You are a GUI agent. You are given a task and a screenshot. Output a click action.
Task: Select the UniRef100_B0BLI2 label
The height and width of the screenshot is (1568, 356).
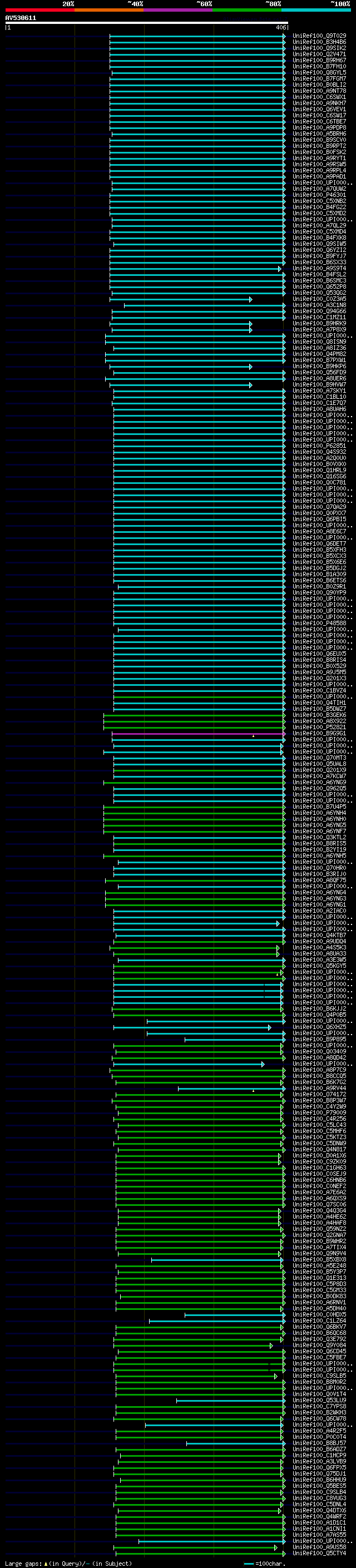point(319,85)
